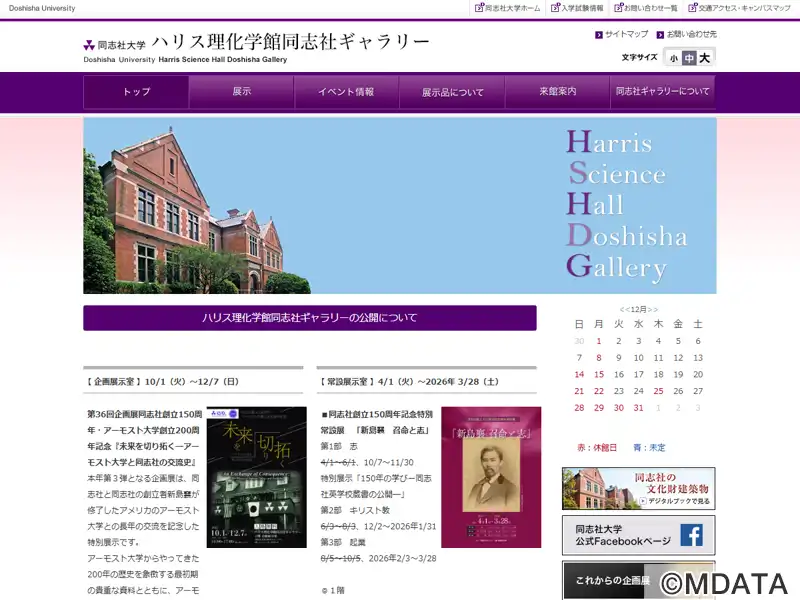Click the Facebook icon in the sidebar banner
Viewport: 800px width, 600px height.
tap(691, 535)
